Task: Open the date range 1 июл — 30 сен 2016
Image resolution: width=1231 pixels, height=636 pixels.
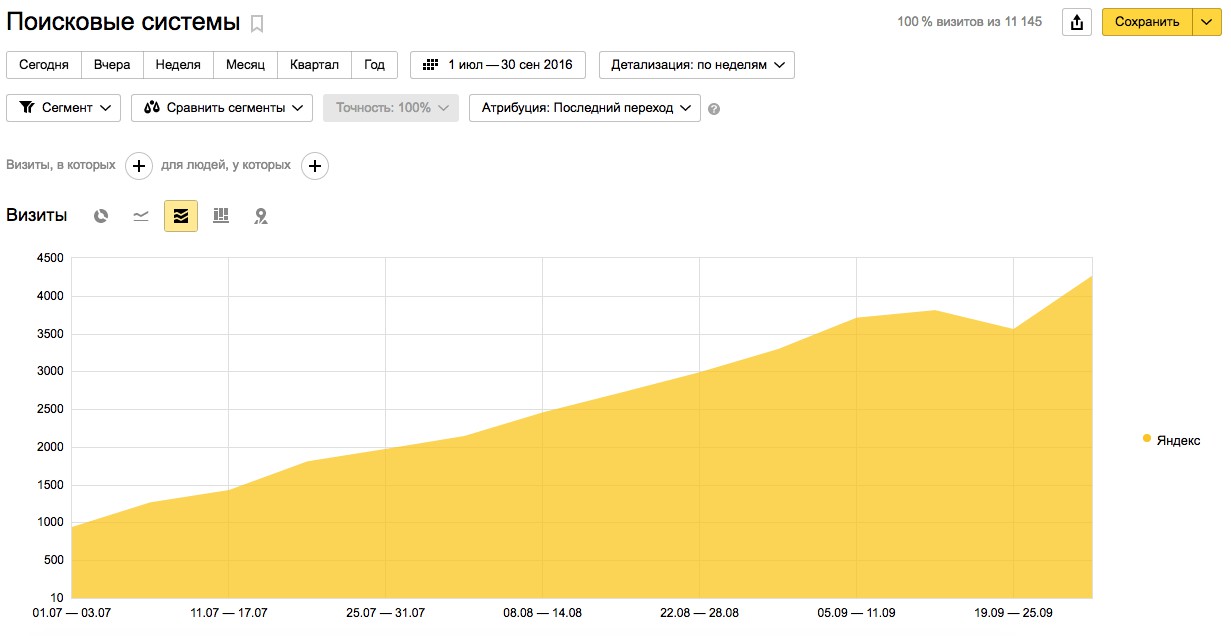Action: [x=498, y=65]
